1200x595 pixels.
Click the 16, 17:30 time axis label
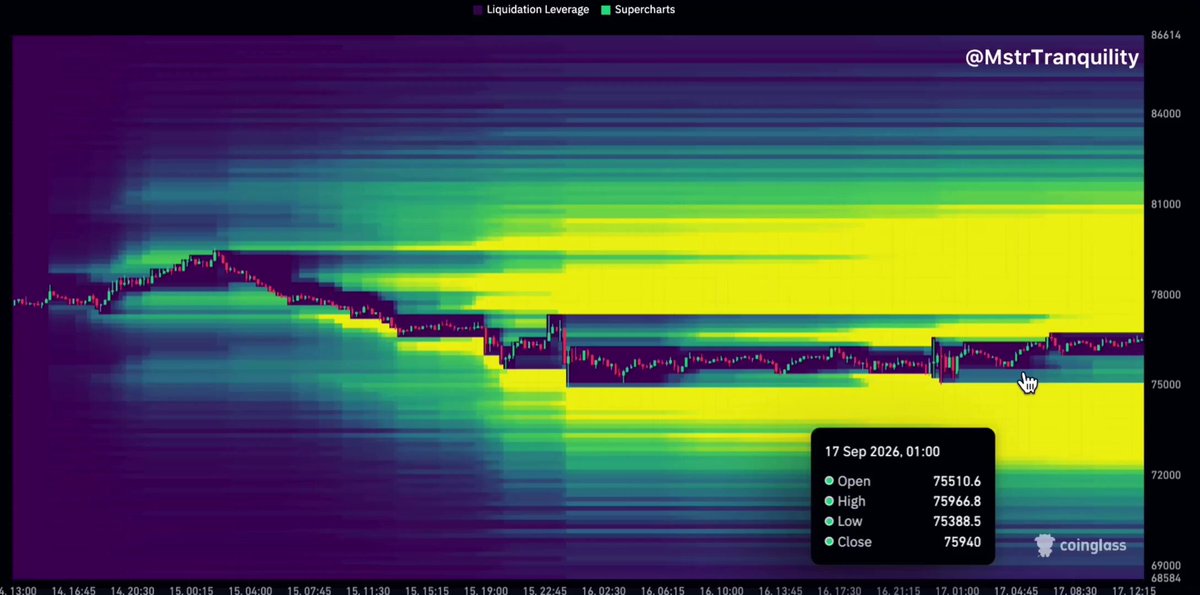839,590
